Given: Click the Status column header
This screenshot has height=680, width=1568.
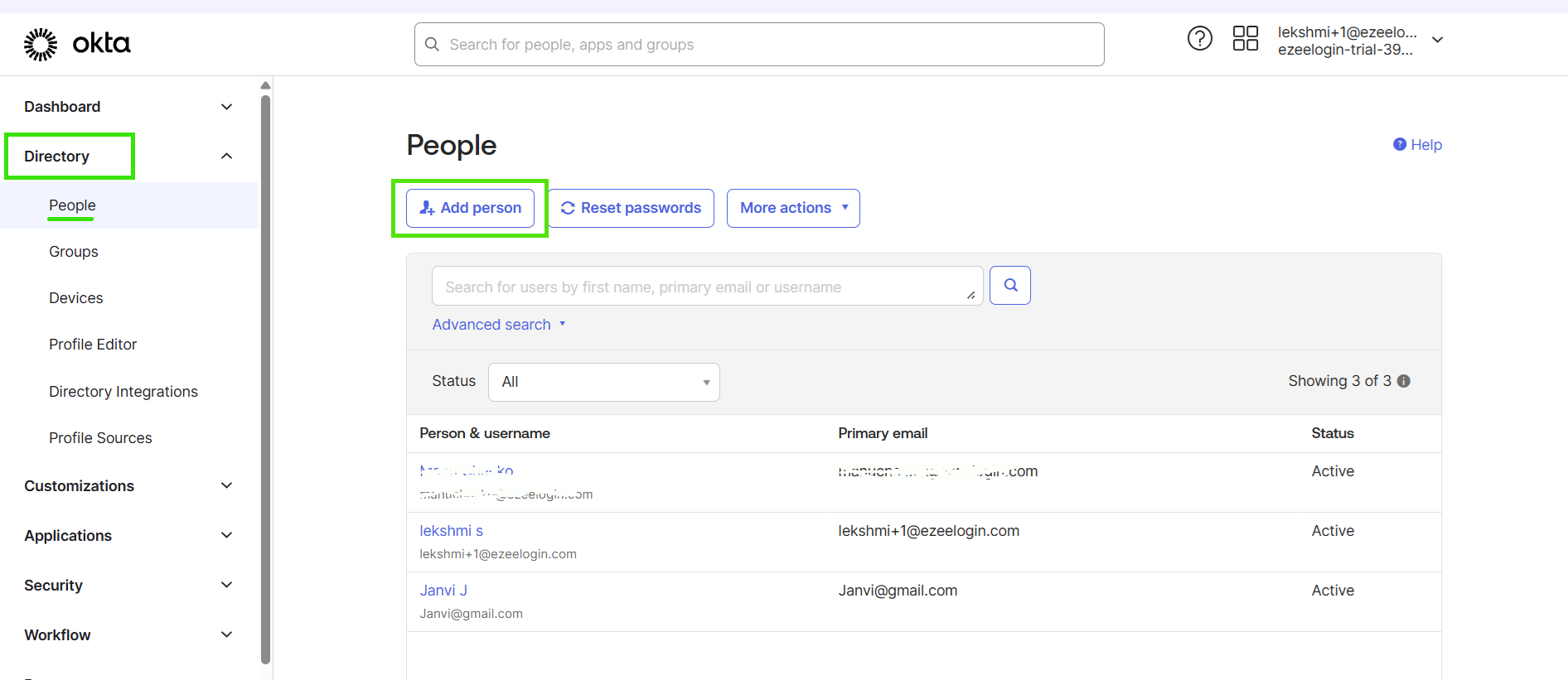Looking at the screenshot, I should pos(1333,433).
